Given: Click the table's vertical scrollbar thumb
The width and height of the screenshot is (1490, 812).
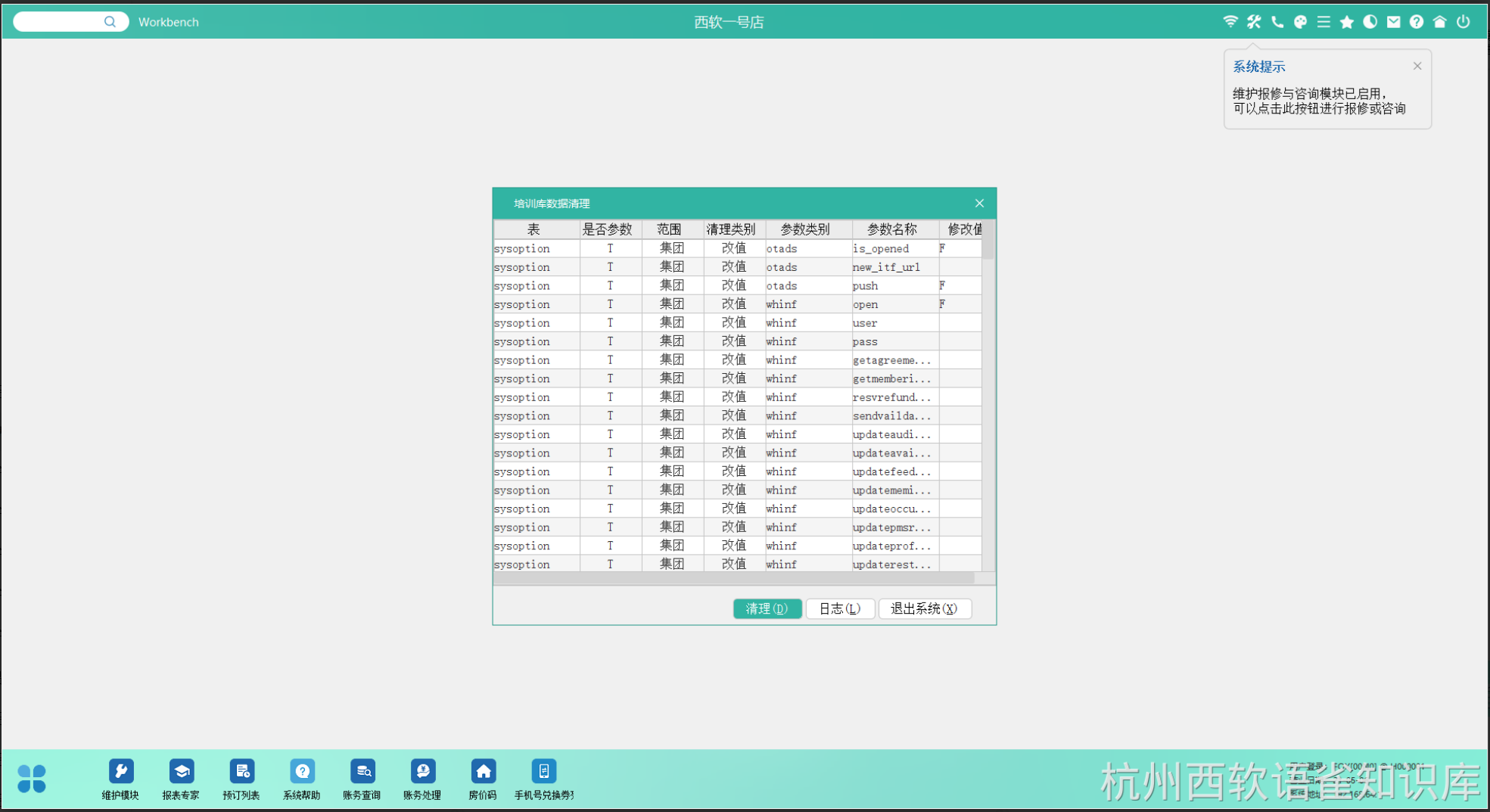Looking at the screenshot, I should pyautogui.click(x=988, y=240).
